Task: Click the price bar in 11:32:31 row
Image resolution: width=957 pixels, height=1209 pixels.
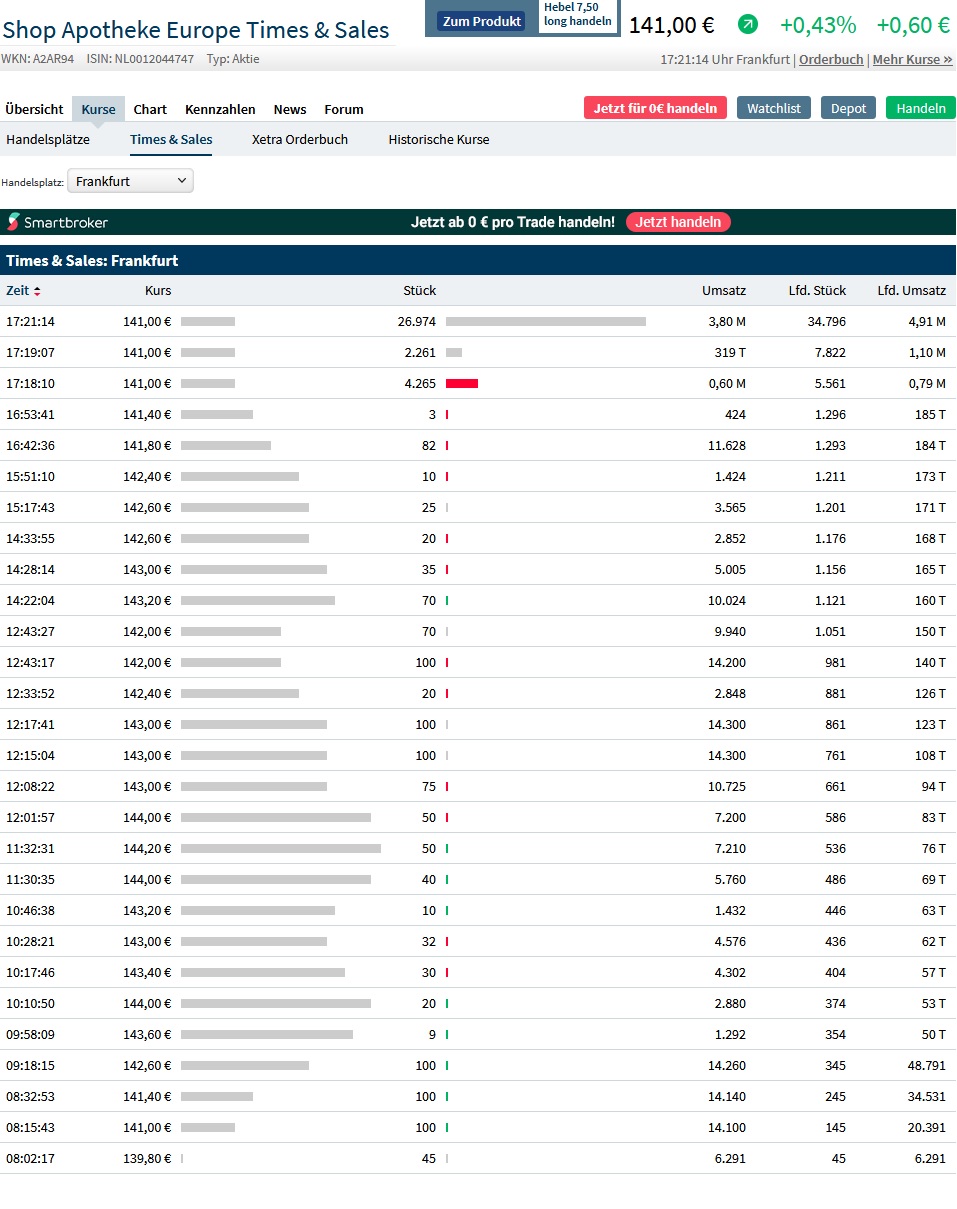Action: click(281, 849)
